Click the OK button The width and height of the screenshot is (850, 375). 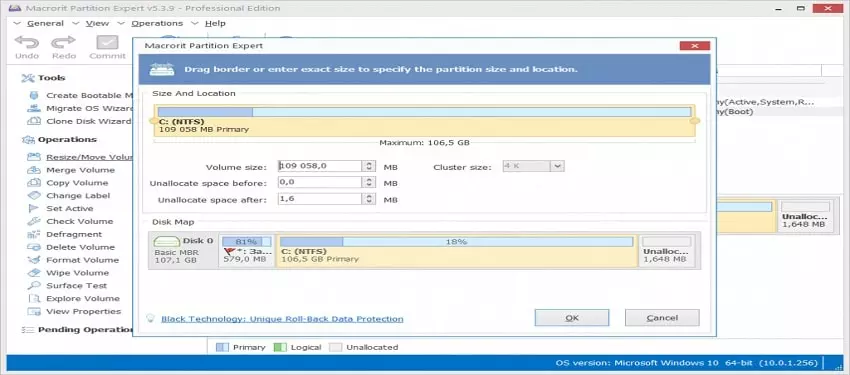(572, 318)
